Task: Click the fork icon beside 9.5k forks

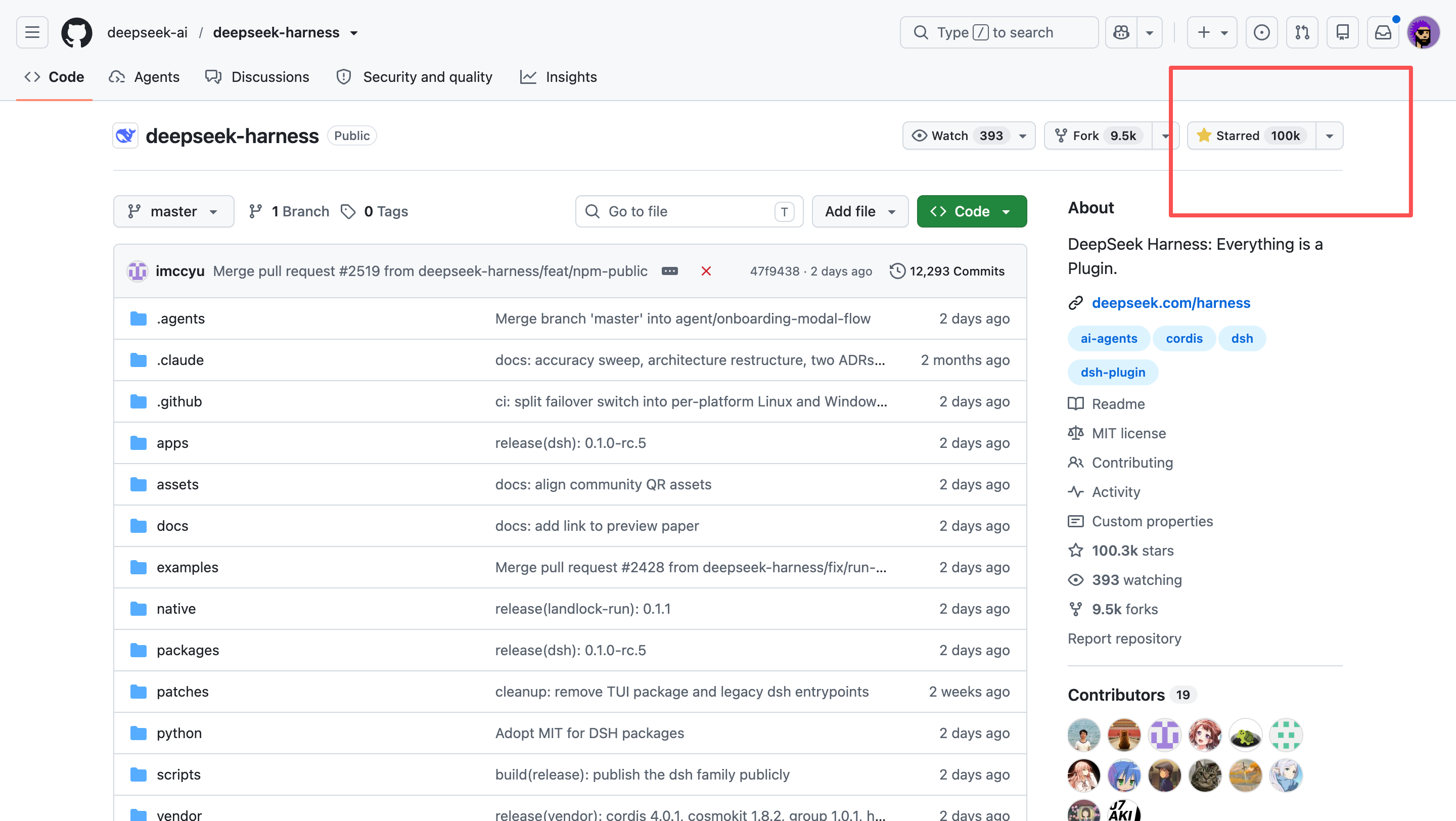Action: 1076,610
